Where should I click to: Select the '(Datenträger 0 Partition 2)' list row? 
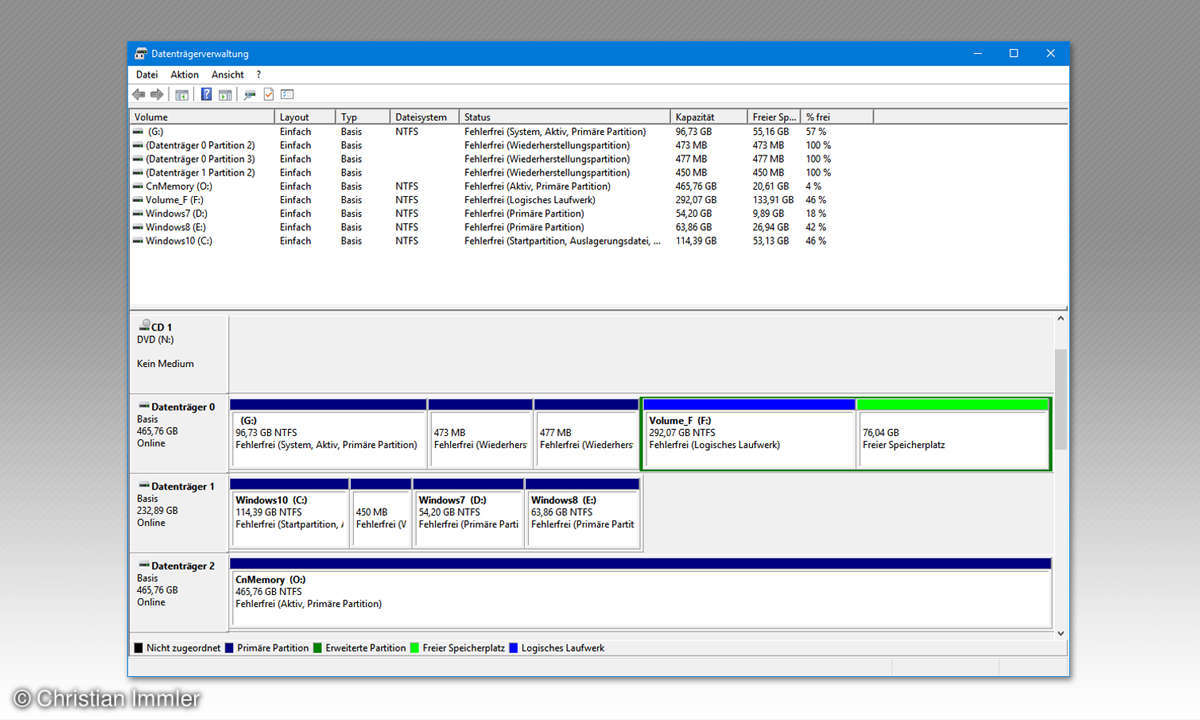pyautogui.click(x=501, y=146)
